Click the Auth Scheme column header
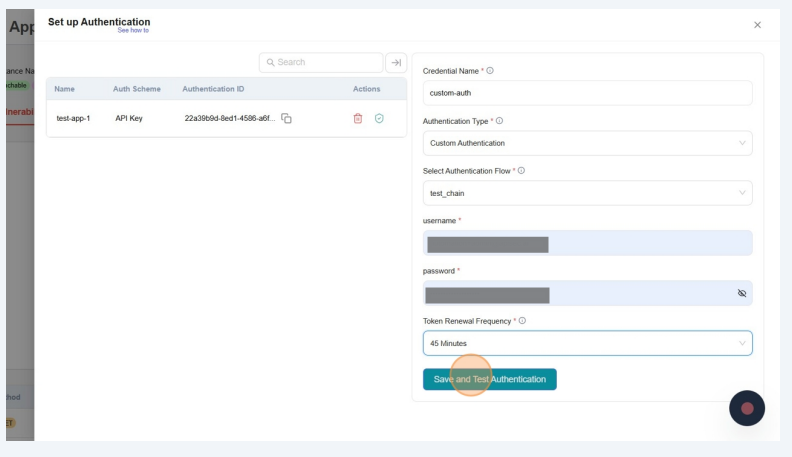The image size is (792, 457). [136, 89]
